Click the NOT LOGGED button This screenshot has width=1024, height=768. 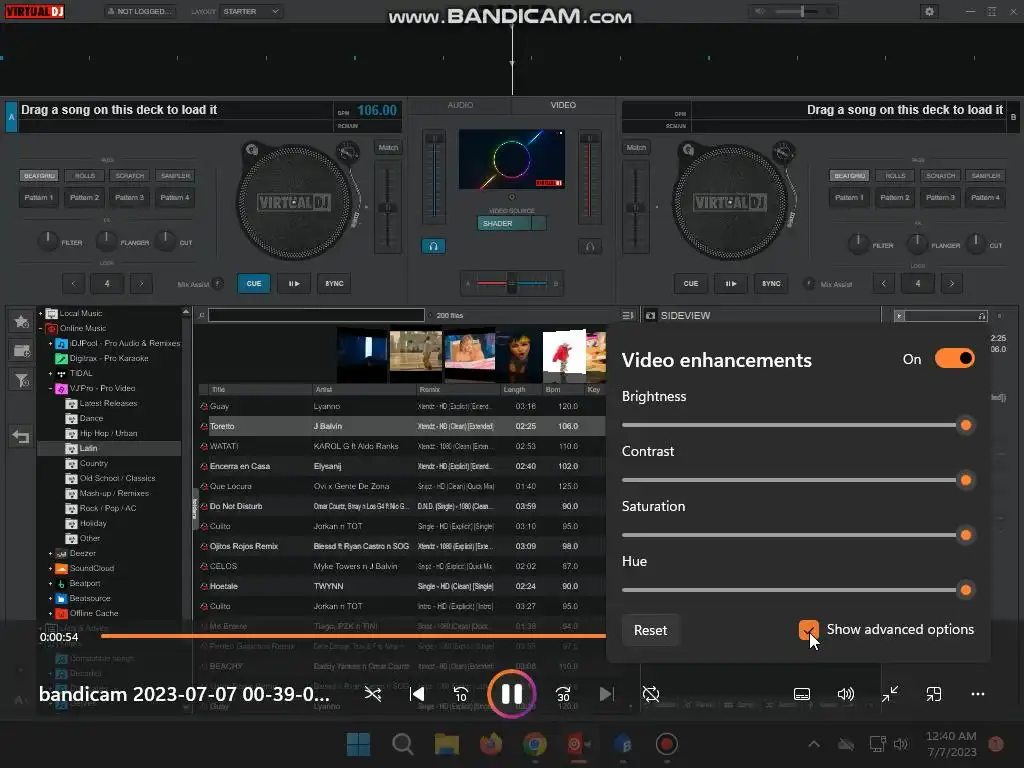(x=140, y=11)
